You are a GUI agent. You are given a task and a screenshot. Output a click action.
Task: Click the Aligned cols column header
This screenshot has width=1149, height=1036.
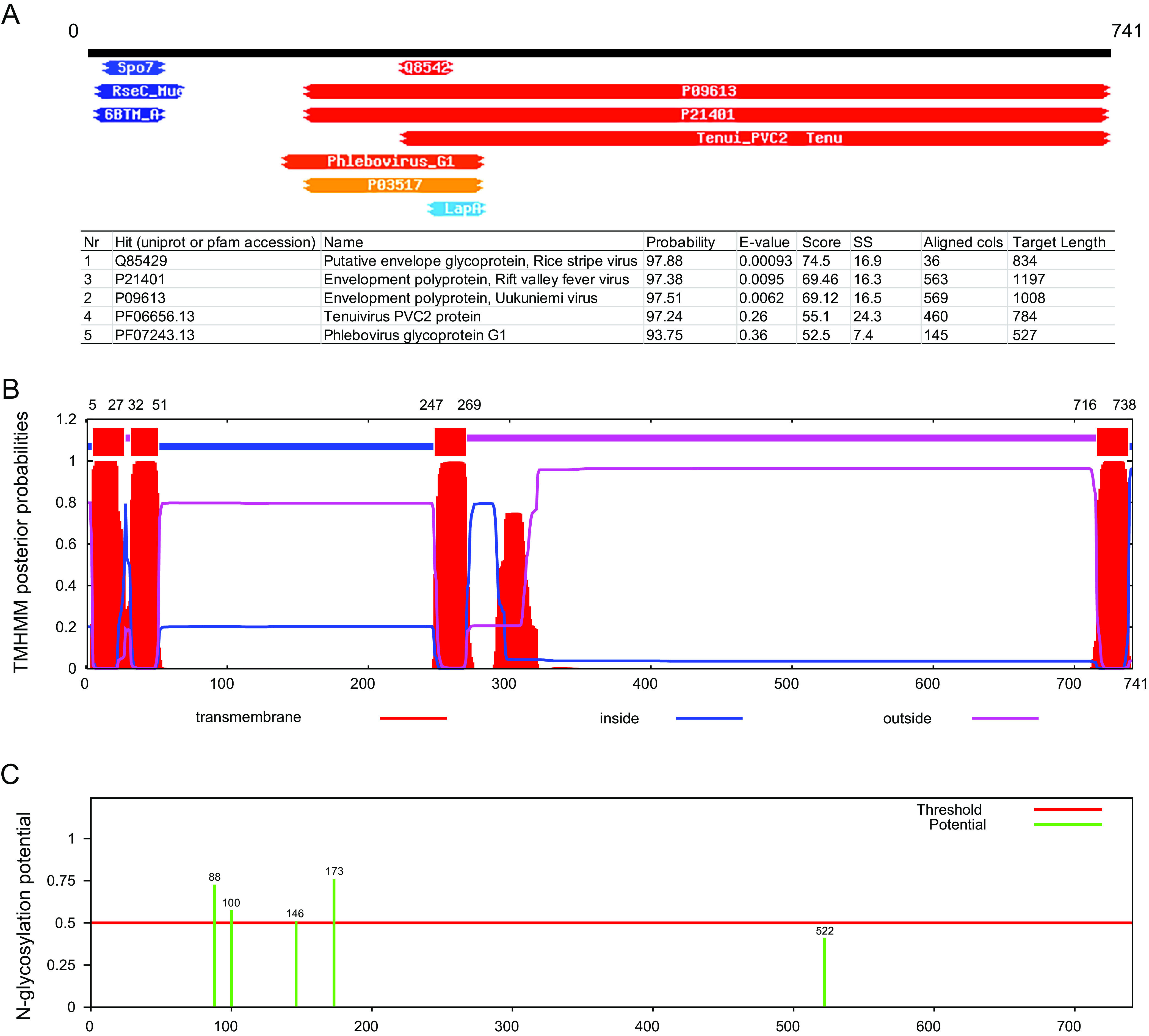[x=963, y=243]
